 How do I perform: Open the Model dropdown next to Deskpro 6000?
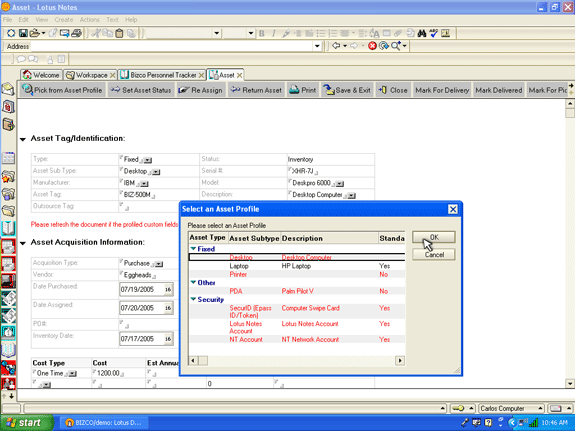coord(340,184)
